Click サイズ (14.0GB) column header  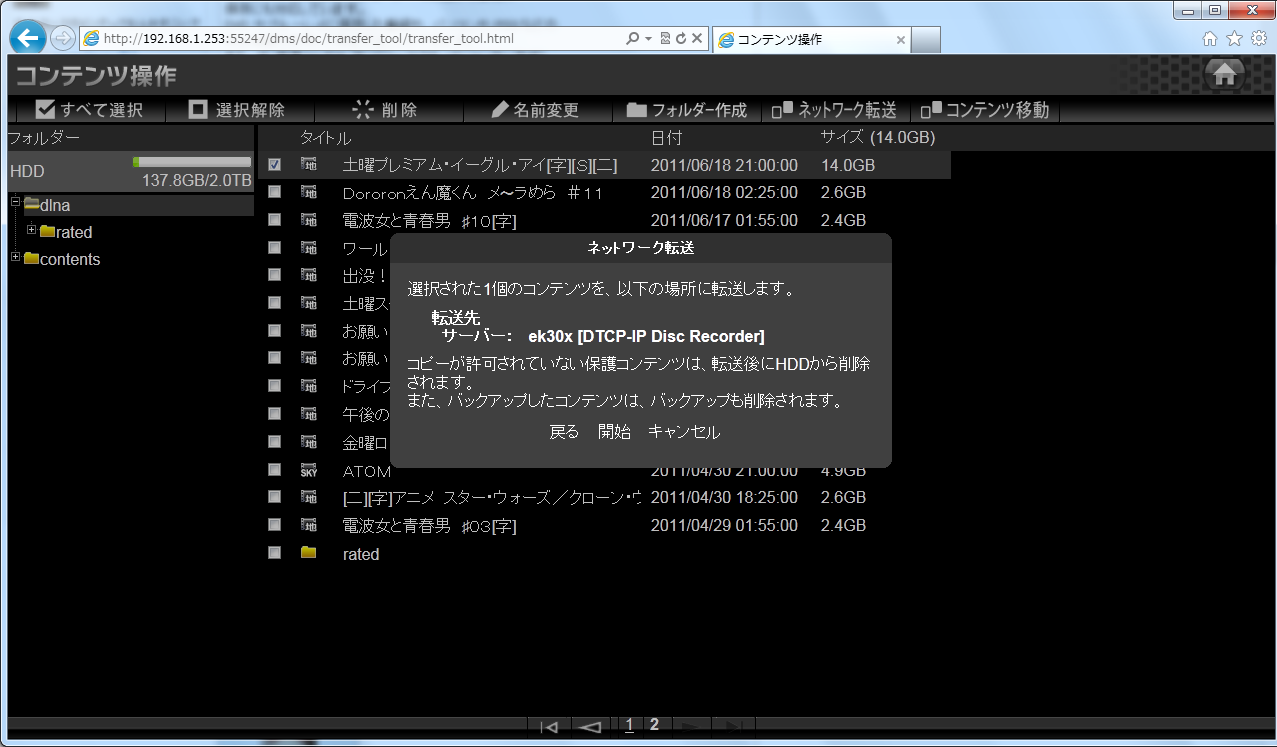point(878,137)
